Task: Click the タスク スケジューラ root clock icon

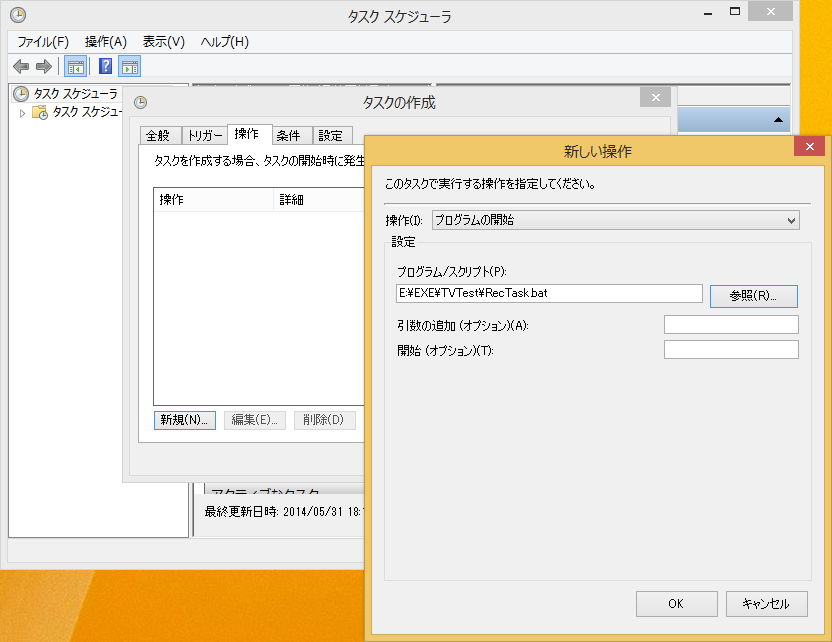Action: 21,94
